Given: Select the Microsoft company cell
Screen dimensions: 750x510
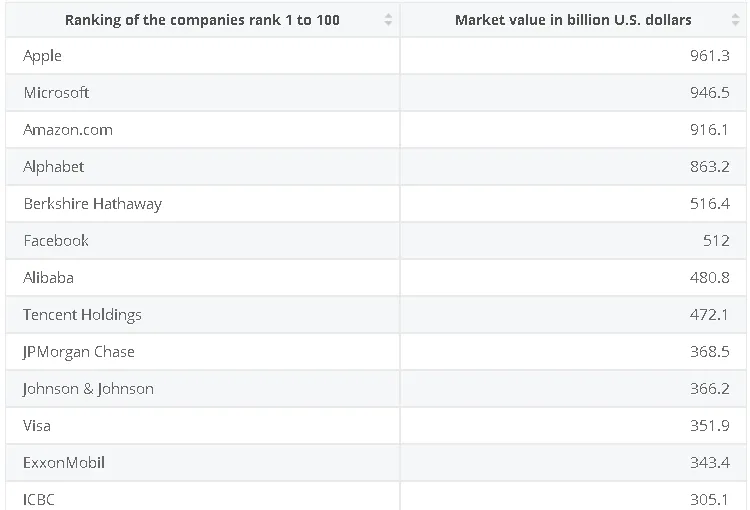Looking at the screenshot, I should pos(57,93).
